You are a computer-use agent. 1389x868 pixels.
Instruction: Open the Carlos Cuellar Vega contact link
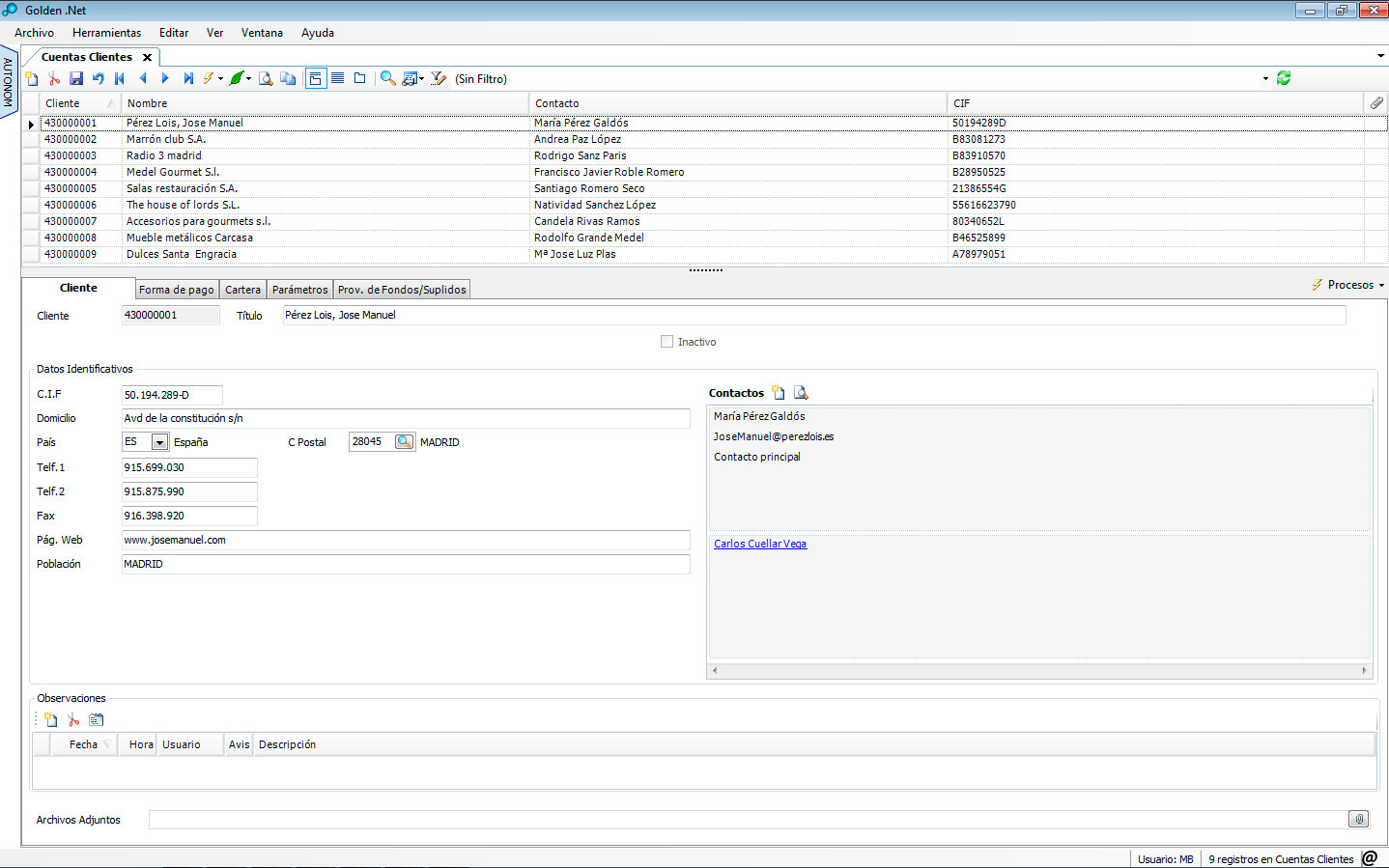(760, 544)
